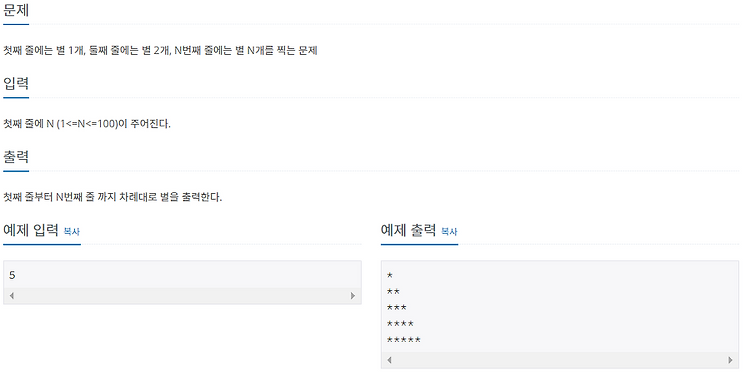Image resolution: width=750 pixels, height=381 pixels.
Task: Click the 예제 입력 heading text
Action: click(31, 230)
